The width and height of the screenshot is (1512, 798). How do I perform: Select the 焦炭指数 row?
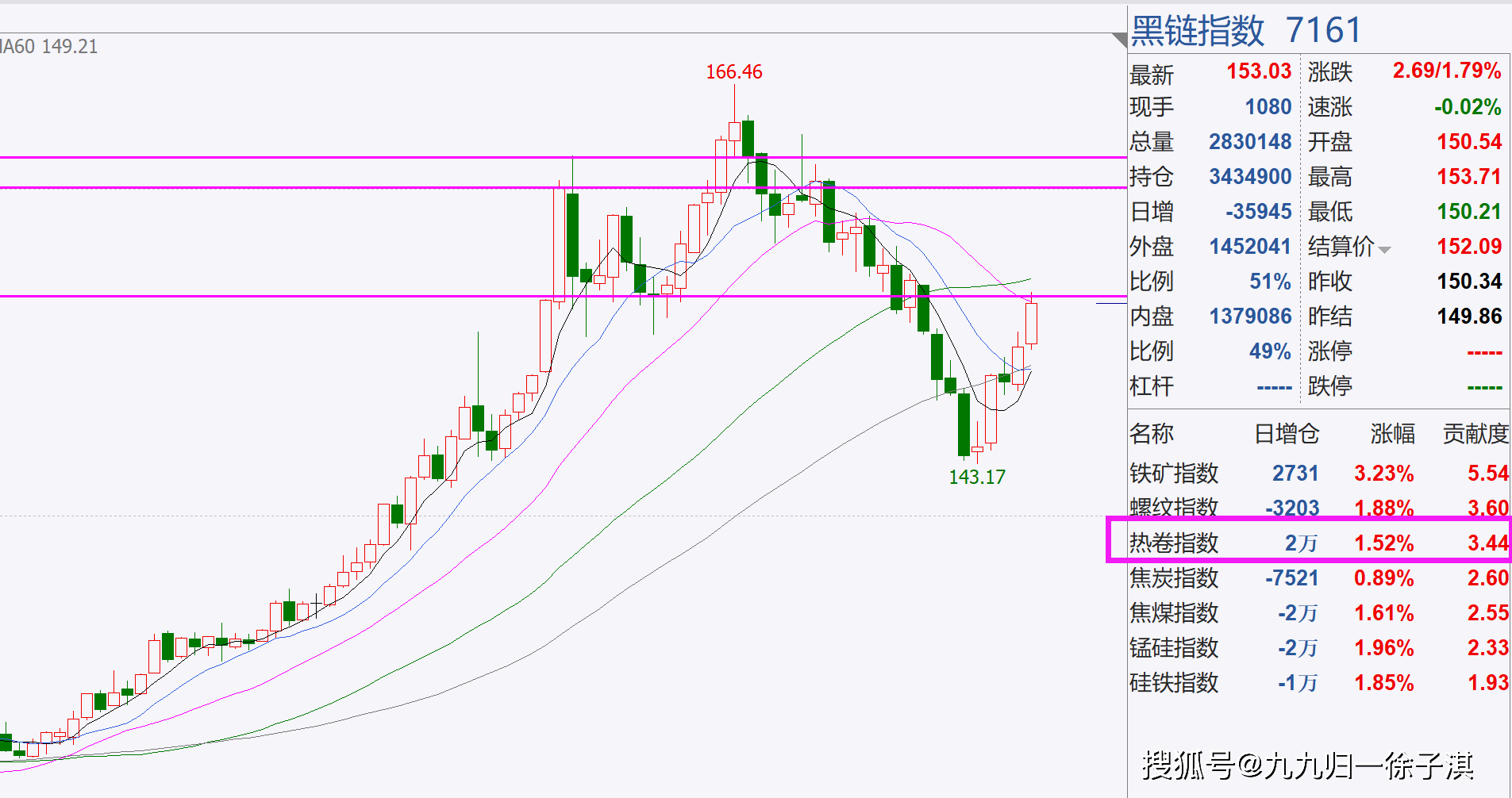tap(1319, 578)
